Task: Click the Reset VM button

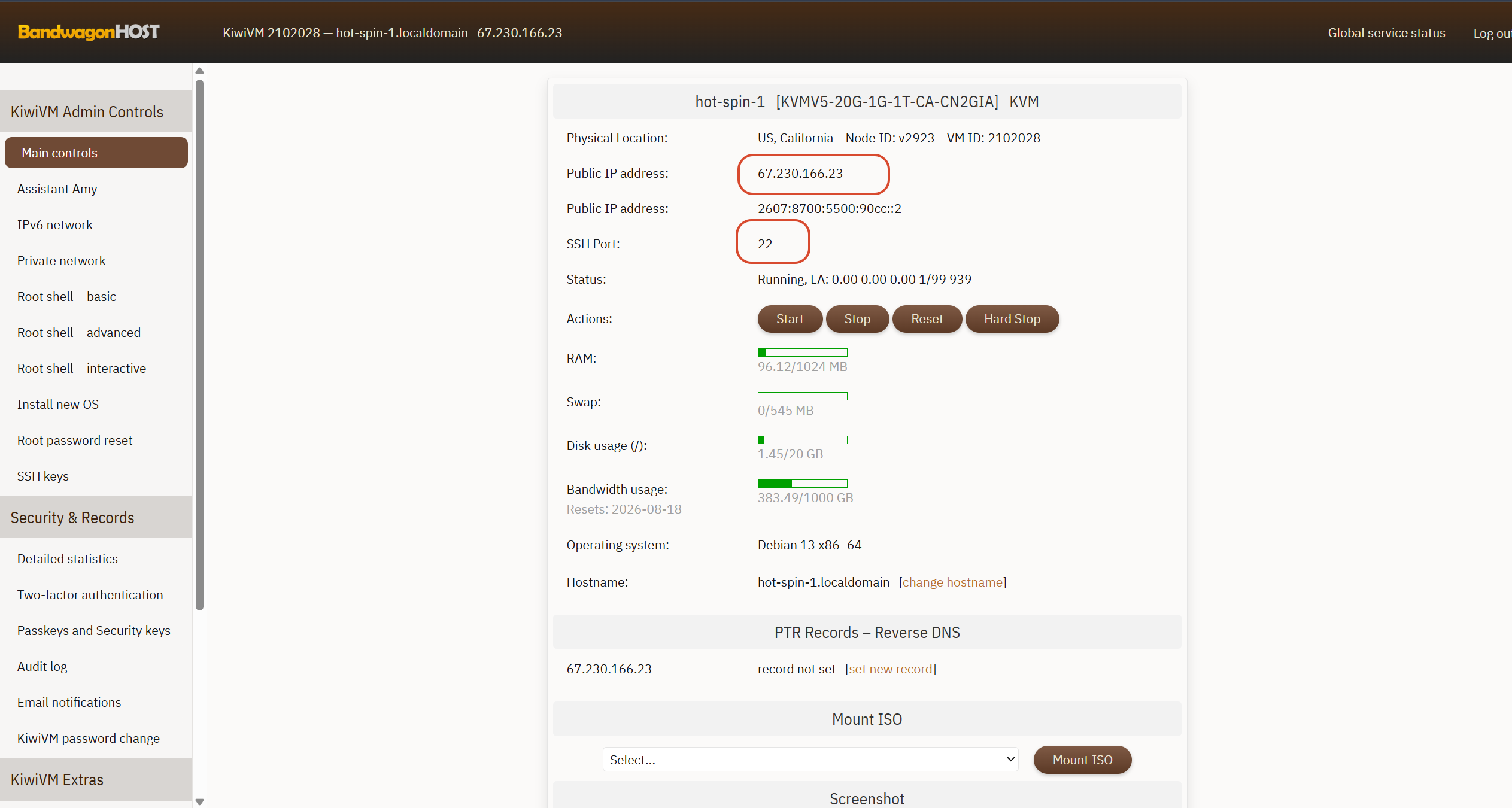Action: click(927, 319)
